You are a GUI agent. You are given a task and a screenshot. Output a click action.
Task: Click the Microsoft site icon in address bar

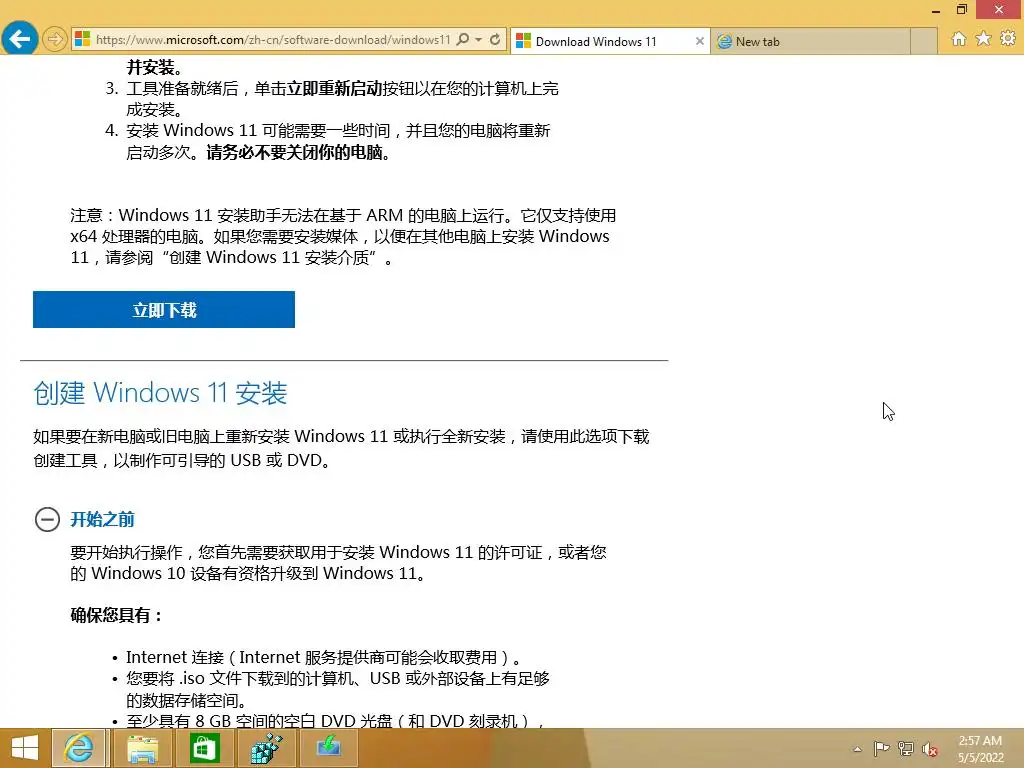[x=82, y=39]
